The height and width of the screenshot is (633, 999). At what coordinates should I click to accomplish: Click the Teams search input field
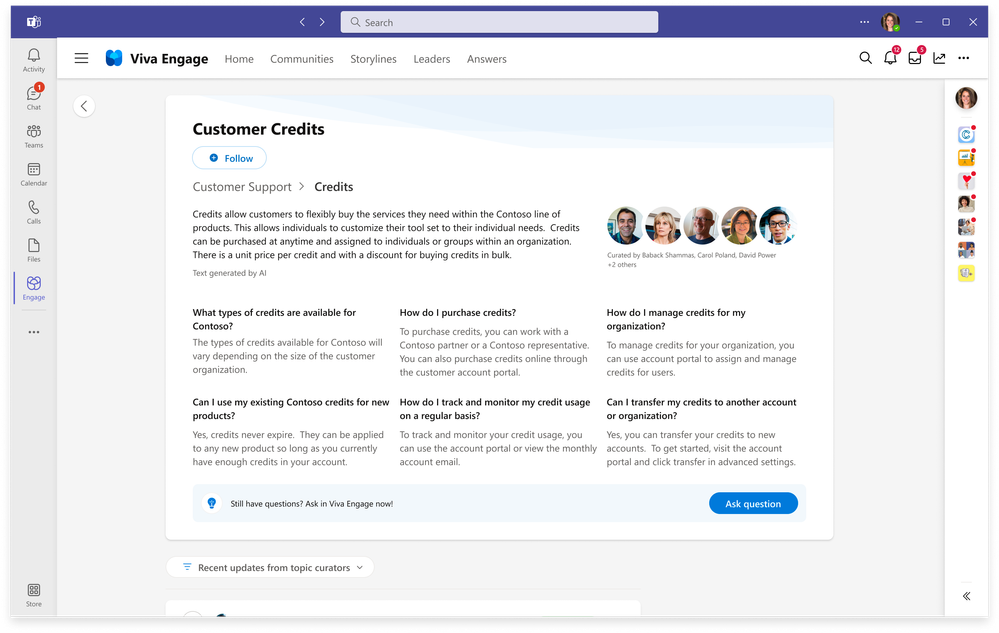[x=500, y=22]
